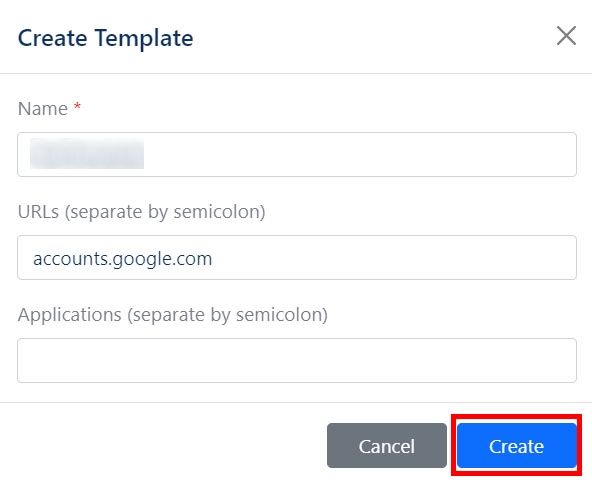Activate the Applications text box below URLs

click(x=297, y=361)
